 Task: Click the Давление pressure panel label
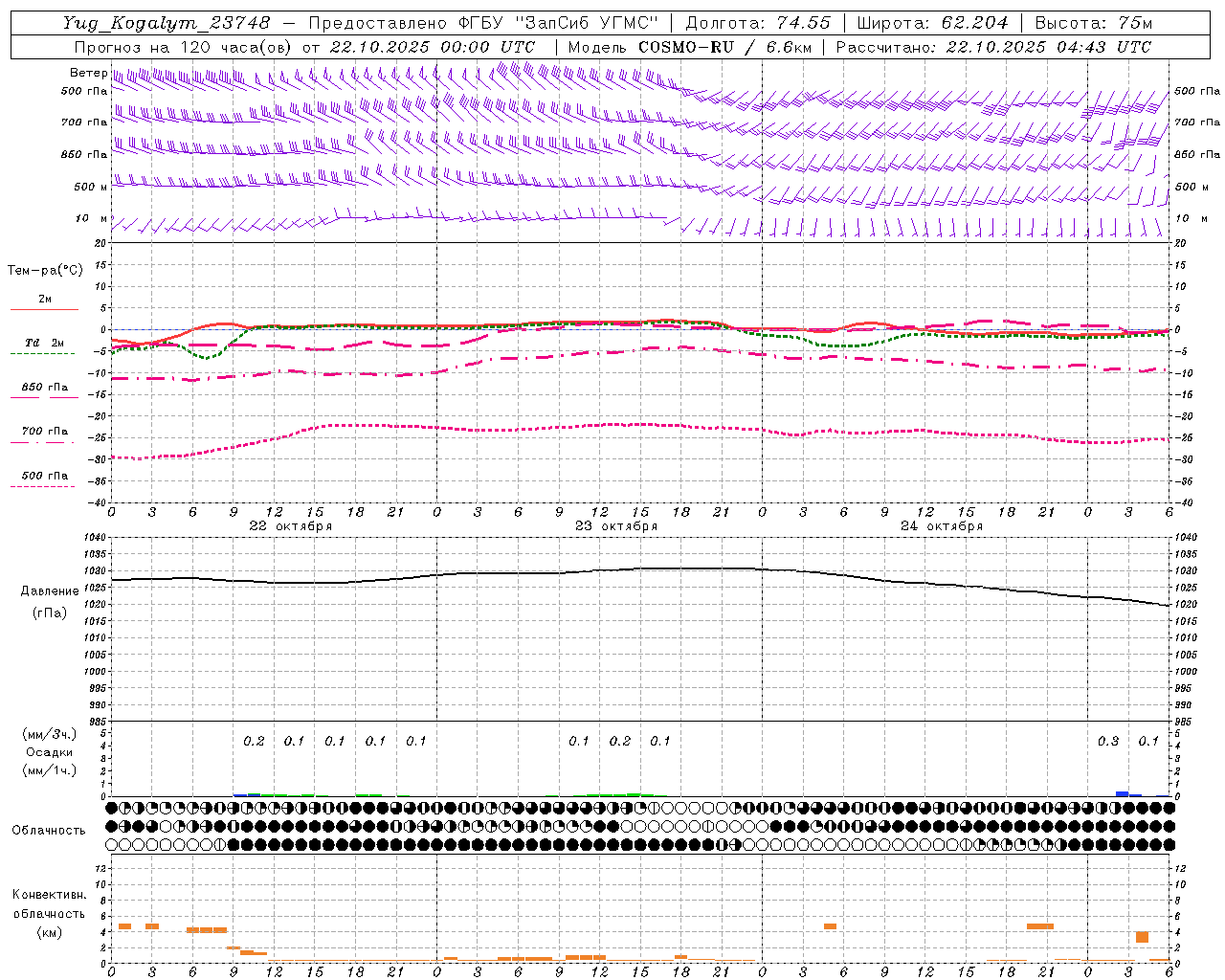point(50,591)
